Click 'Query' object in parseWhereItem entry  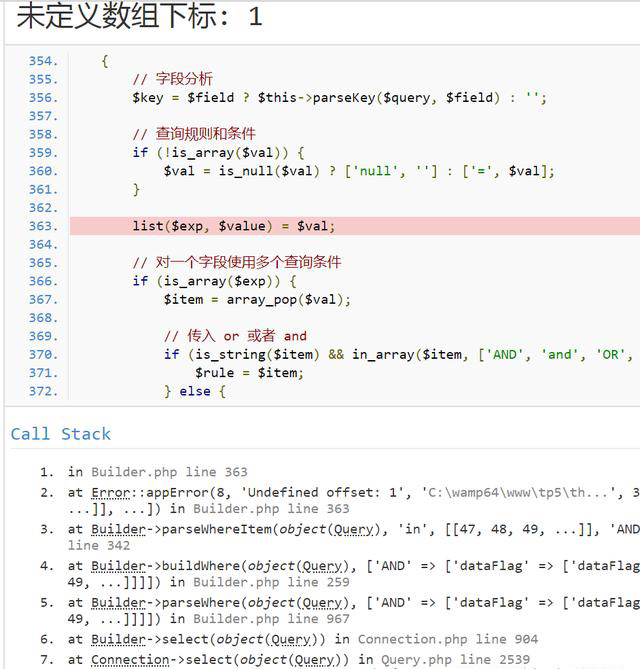click(x=353, y=529)
